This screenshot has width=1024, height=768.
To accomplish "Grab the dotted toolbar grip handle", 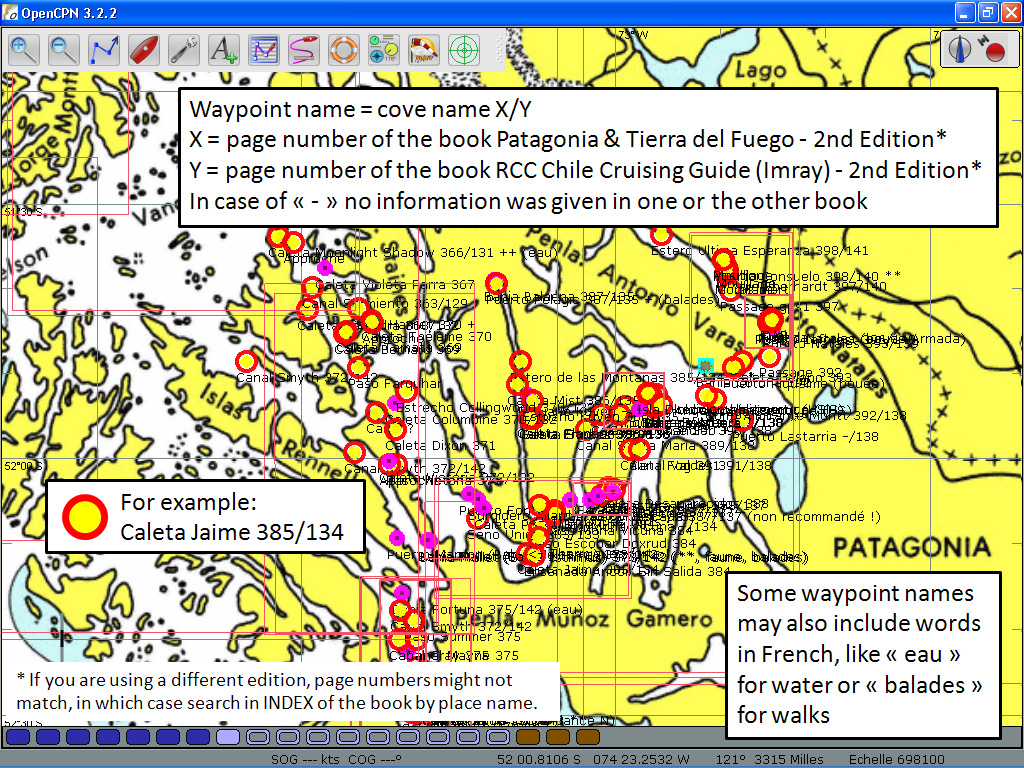I will pyautogui.click(x=501, y=50).
